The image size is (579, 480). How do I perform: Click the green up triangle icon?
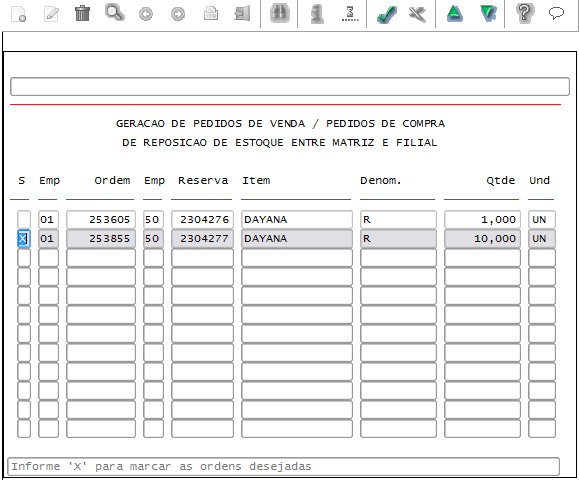454,14
